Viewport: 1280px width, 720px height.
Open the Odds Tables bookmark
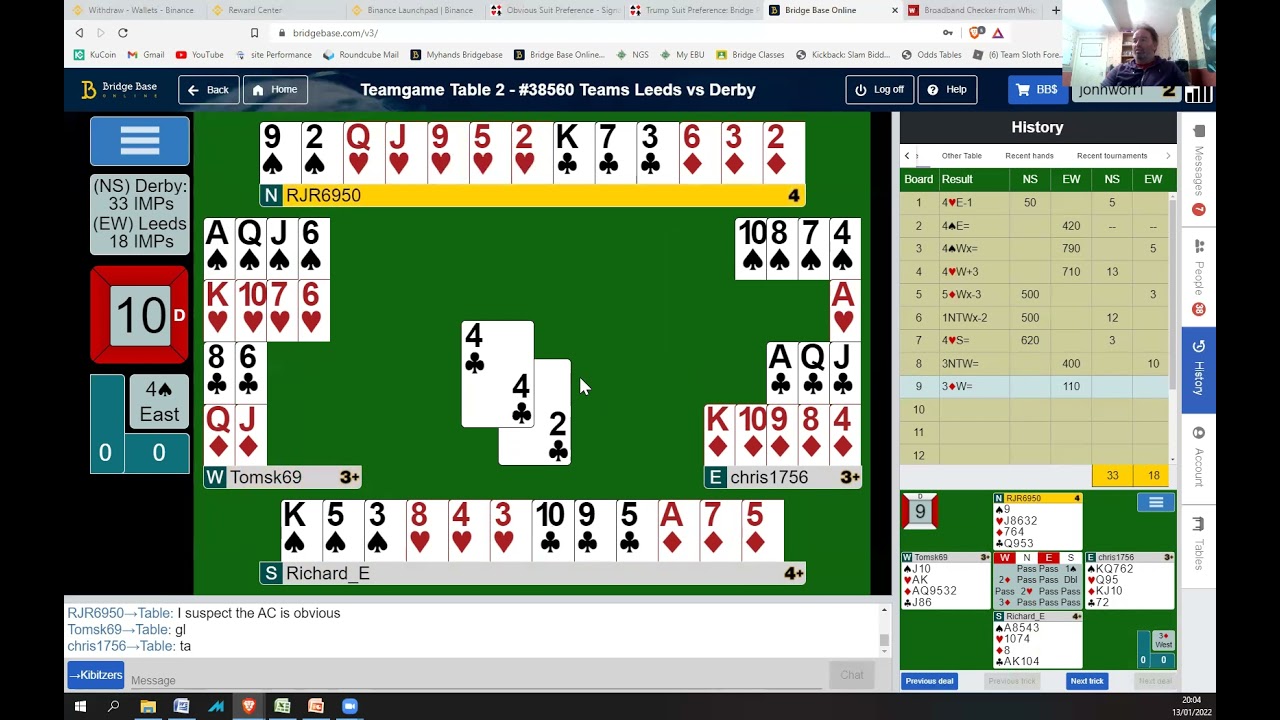tap(931, 55)
